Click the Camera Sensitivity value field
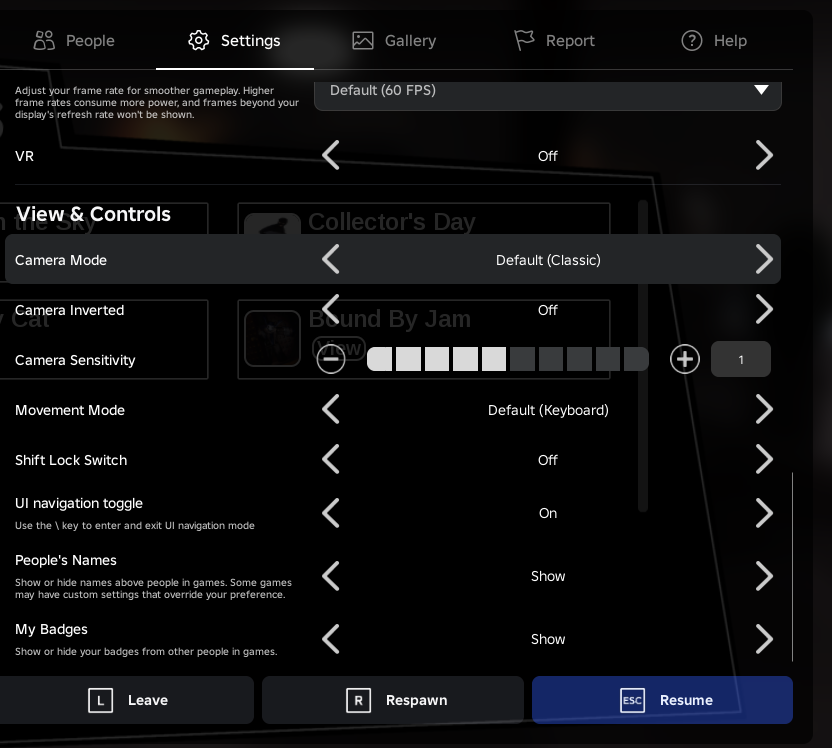The image size is (832, 748). tap(741, 359)
